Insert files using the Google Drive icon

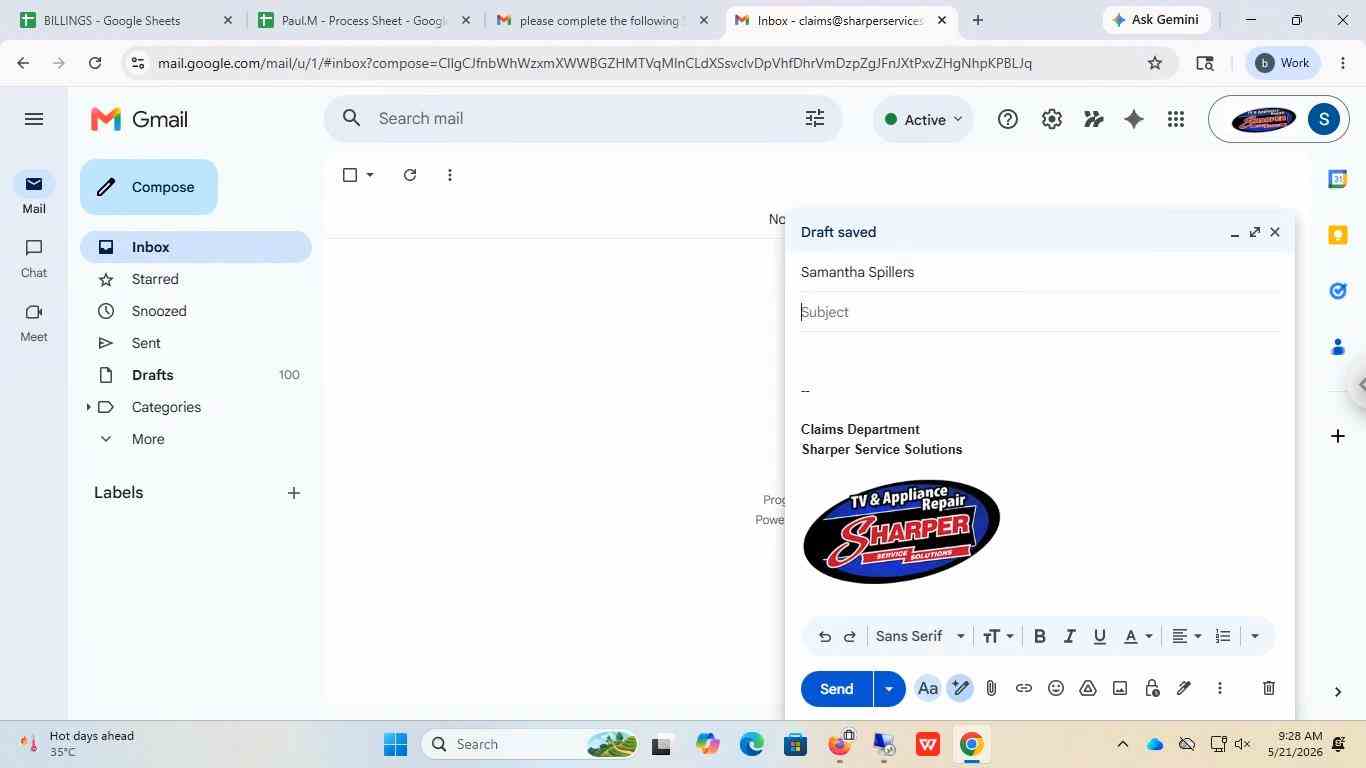(1088, 688)
